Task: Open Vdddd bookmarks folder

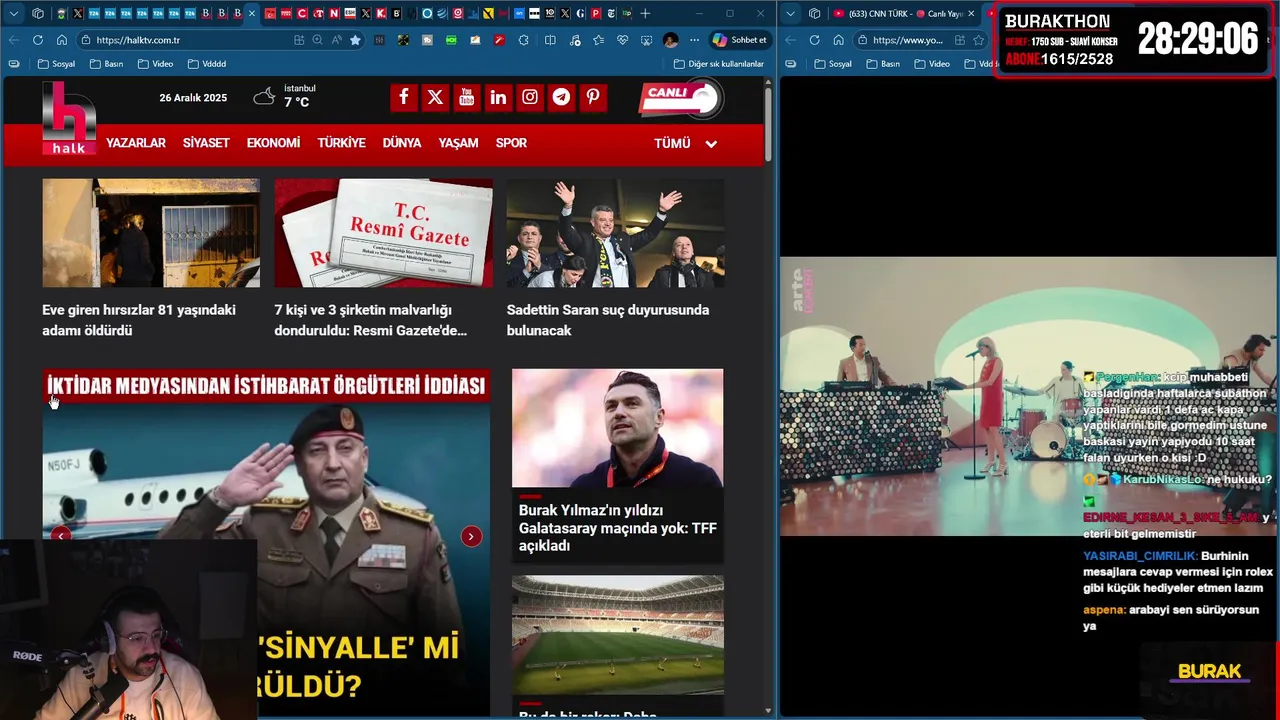Action: tap(206, 64)
